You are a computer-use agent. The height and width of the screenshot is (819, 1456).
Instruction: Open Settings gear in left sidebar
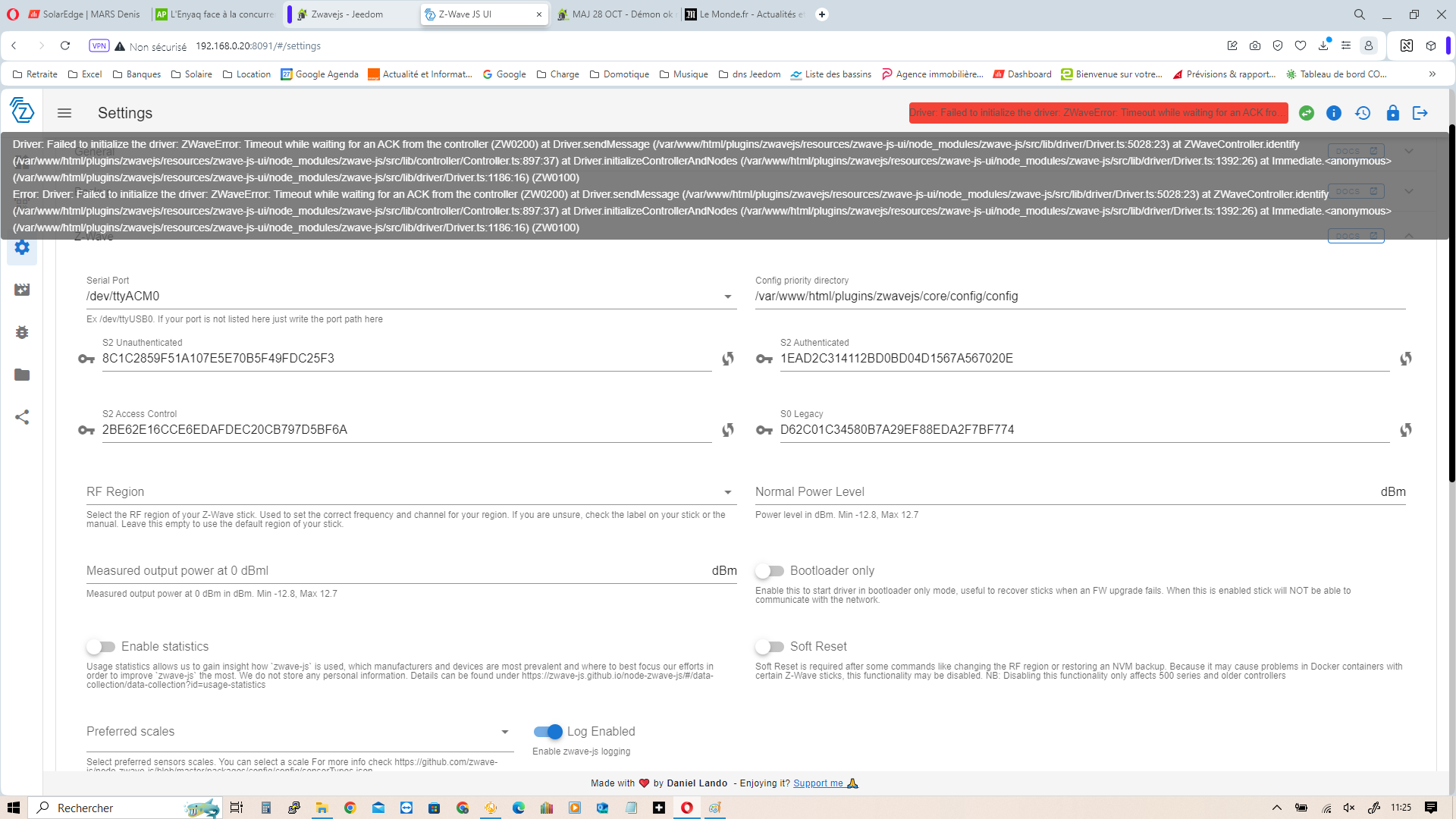pyautogui.click(x=22, y=247)
